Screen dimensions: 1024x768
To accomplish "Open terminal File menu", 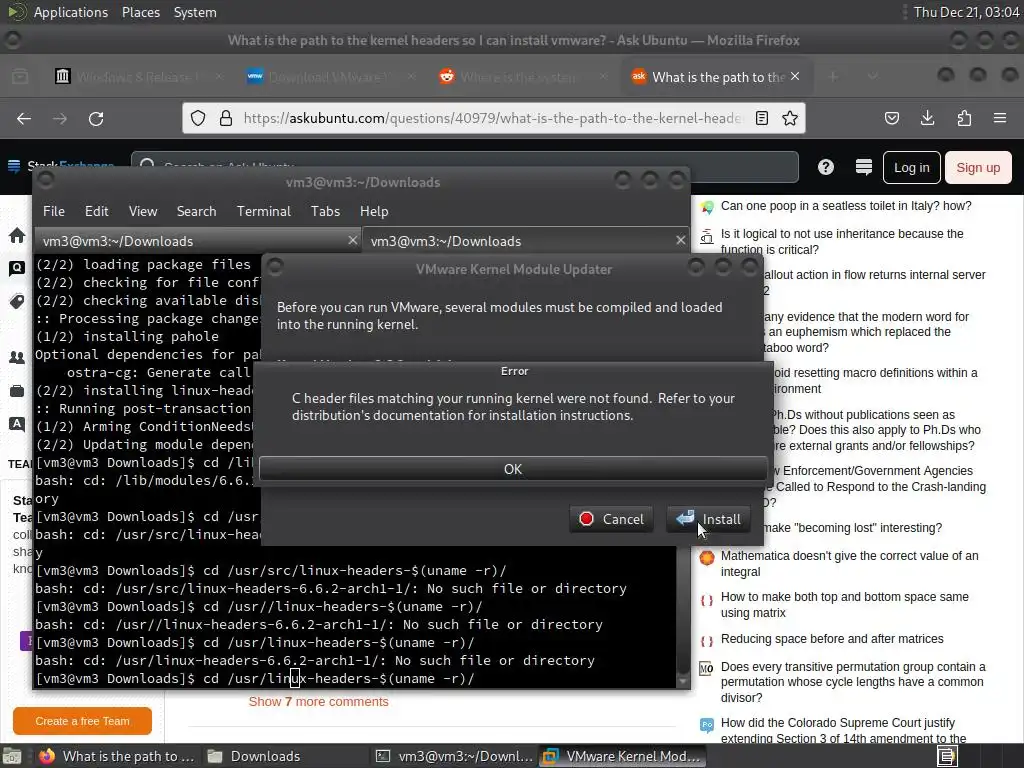I will (x=54, y=211).
